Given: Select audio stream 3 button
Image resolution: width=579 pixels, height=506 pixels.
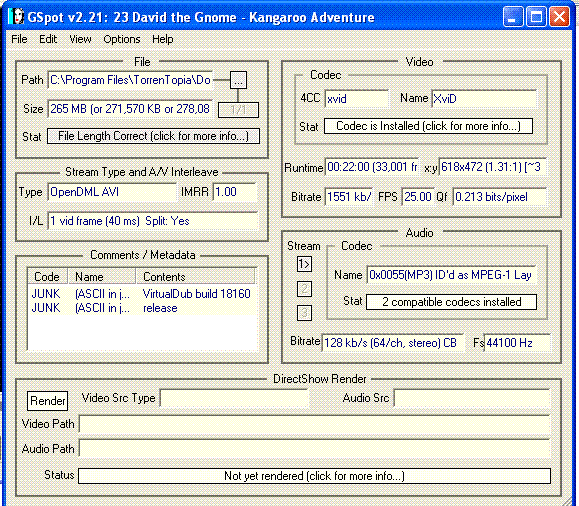Looking at the screenshot, I should tap(304, 313).
